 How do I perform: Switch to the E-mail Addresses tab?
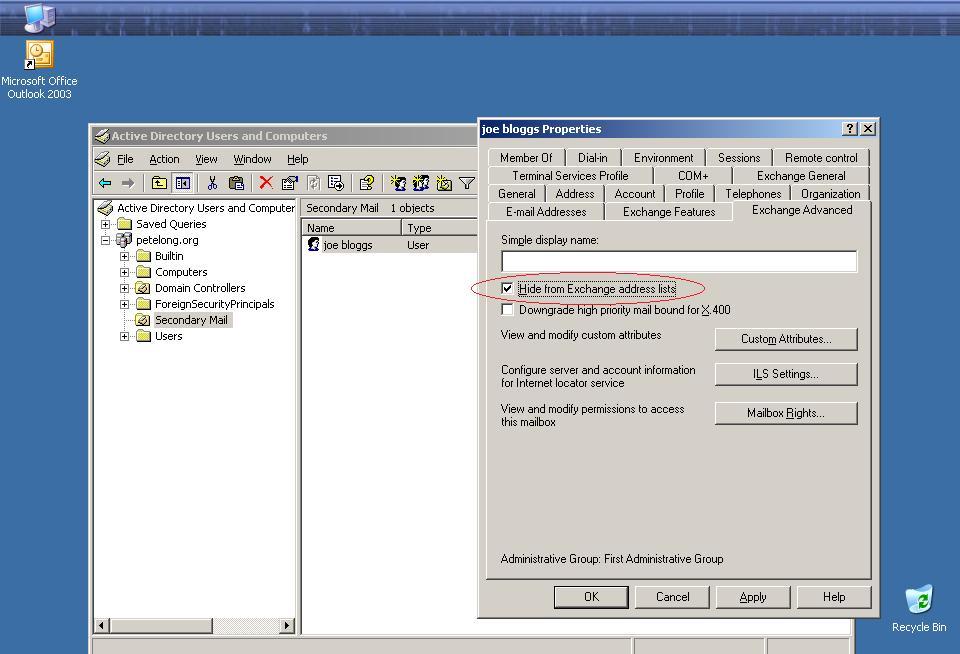(x=546, y=212)
